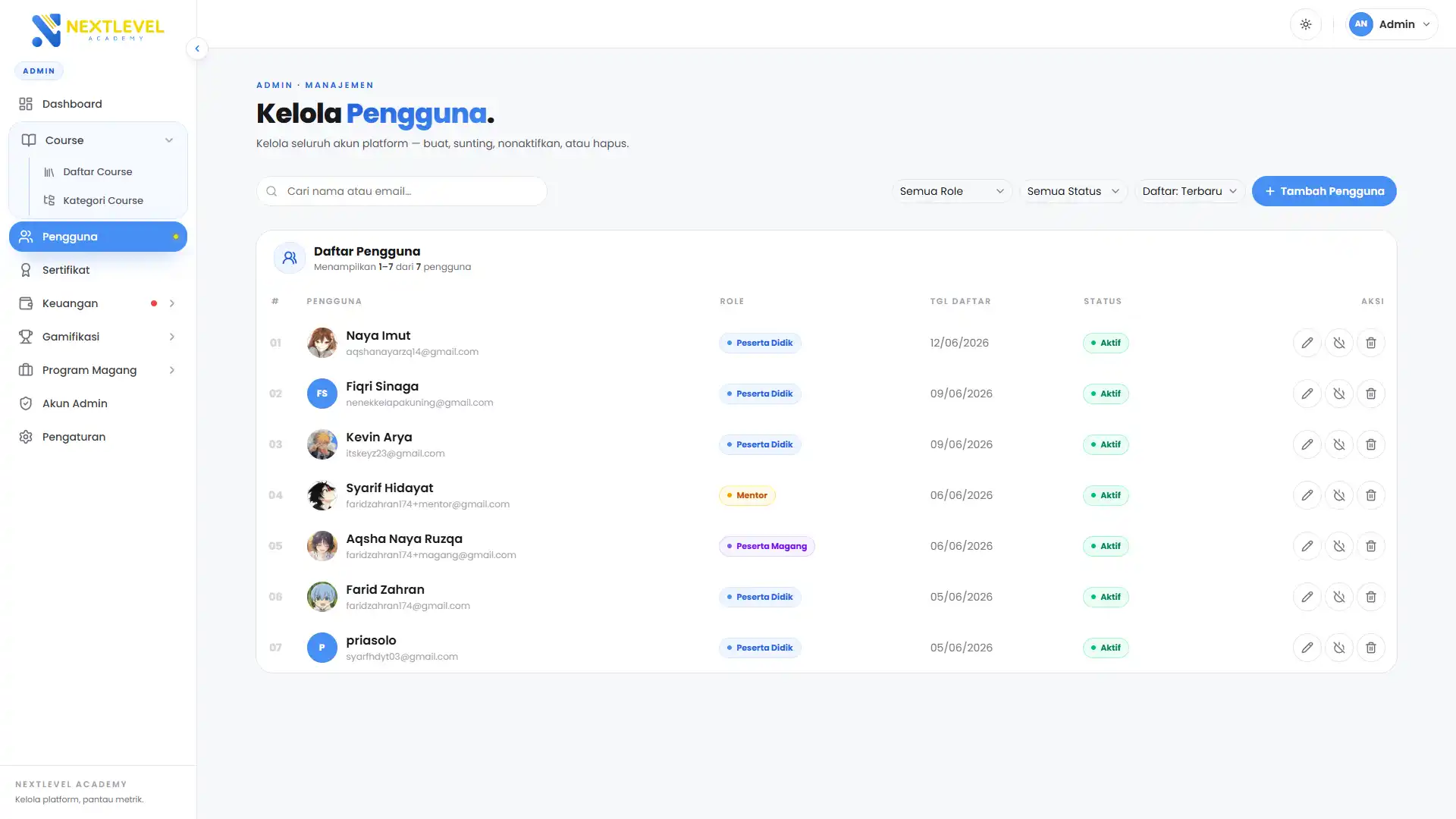This screenshot has height=819, width=1456.
Task: Click Kevin Arya's avatar thumbnail
Action: (322, 444)
